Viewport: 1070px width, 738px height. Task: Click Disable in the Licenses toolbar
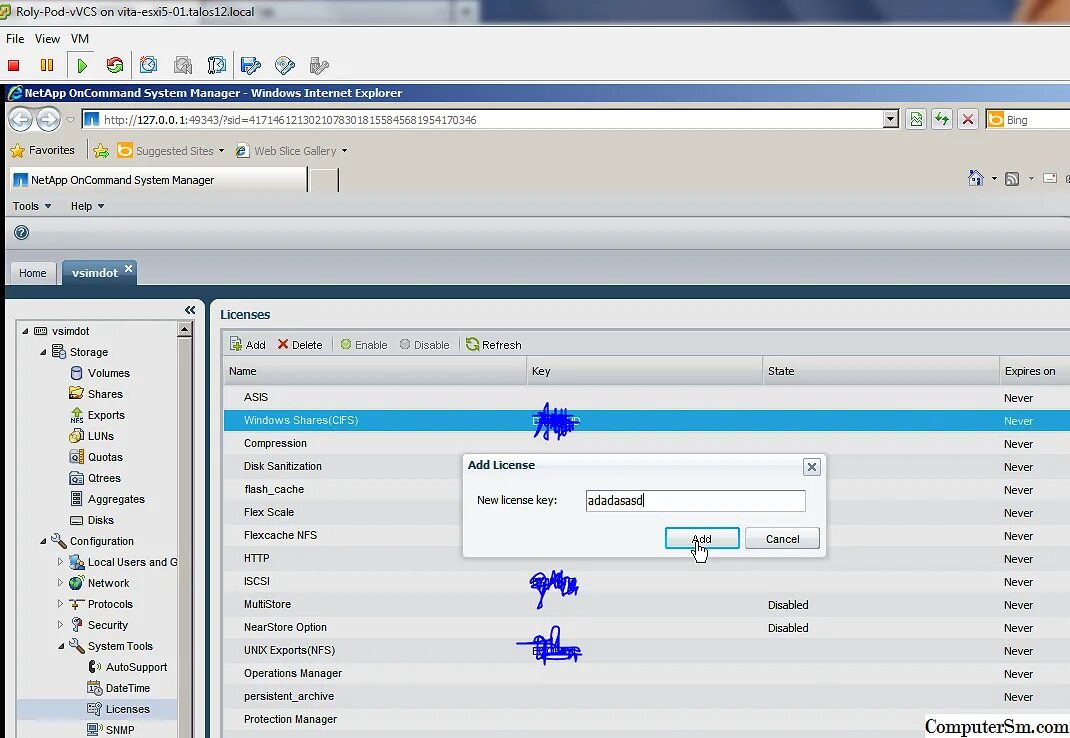point(424,345)
